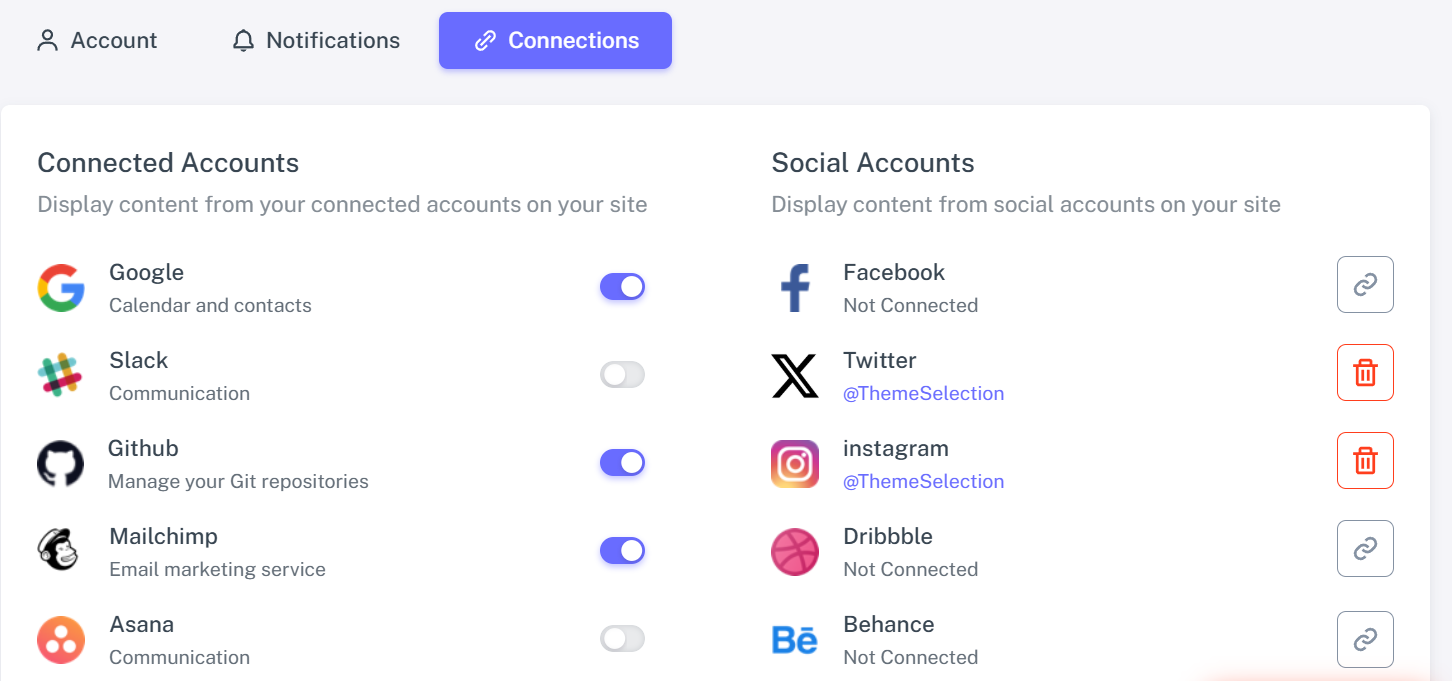The image size is (1452, 681).
Task: Turn on the Asana toggle
Action: 622,639
